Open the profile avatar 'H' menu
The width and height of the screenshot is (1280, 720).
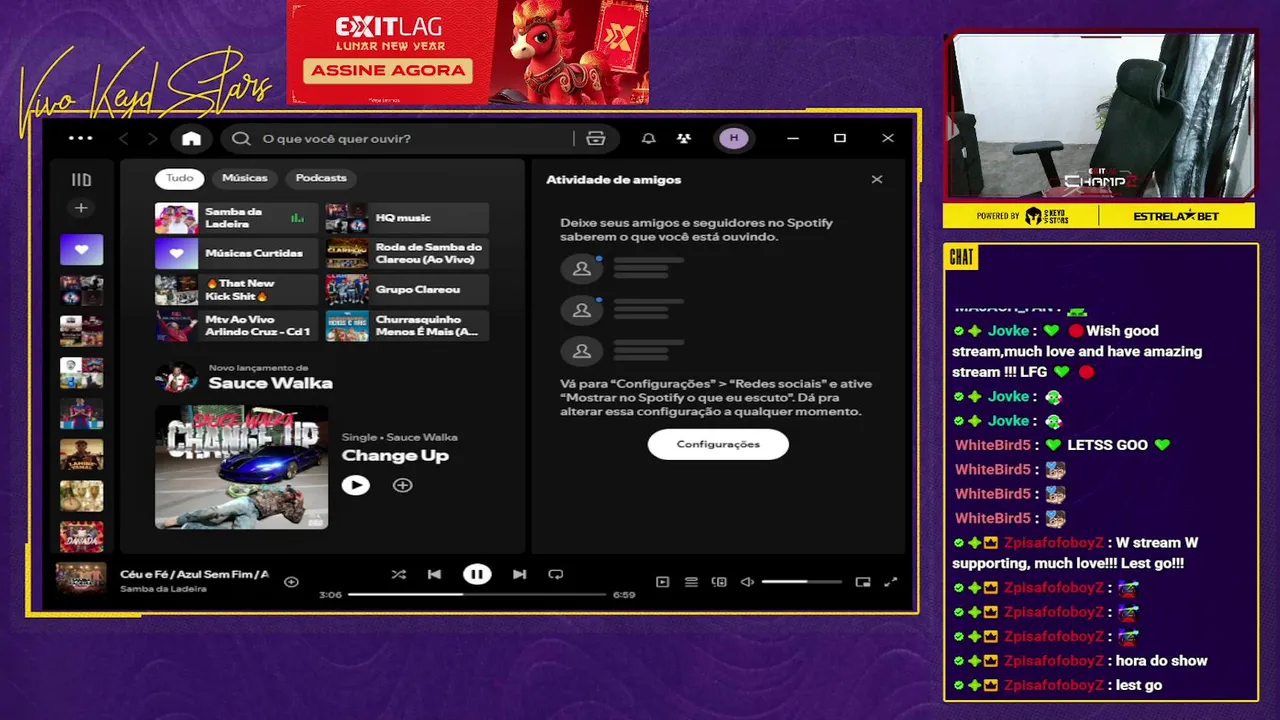pyautogui.click(x=734, y=138)
